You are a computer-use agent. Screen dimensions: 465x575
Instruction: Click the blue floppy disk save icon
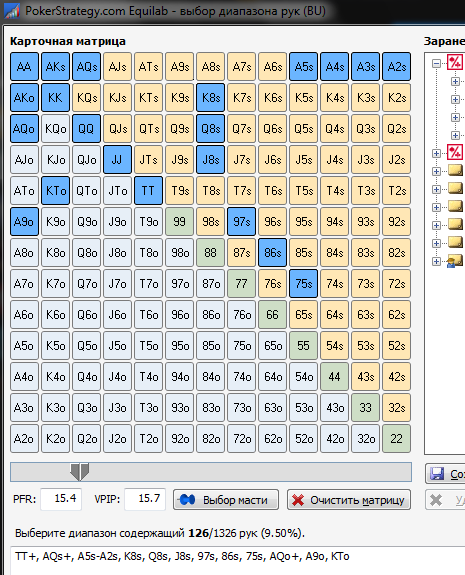[437, 474]
